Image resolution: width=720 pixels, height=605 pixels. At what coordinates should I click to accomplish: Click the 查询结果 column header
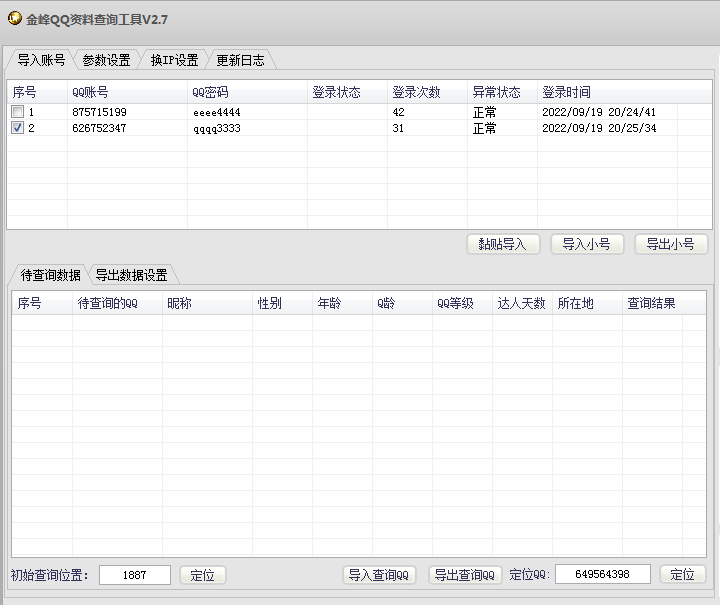click(652, 303)
